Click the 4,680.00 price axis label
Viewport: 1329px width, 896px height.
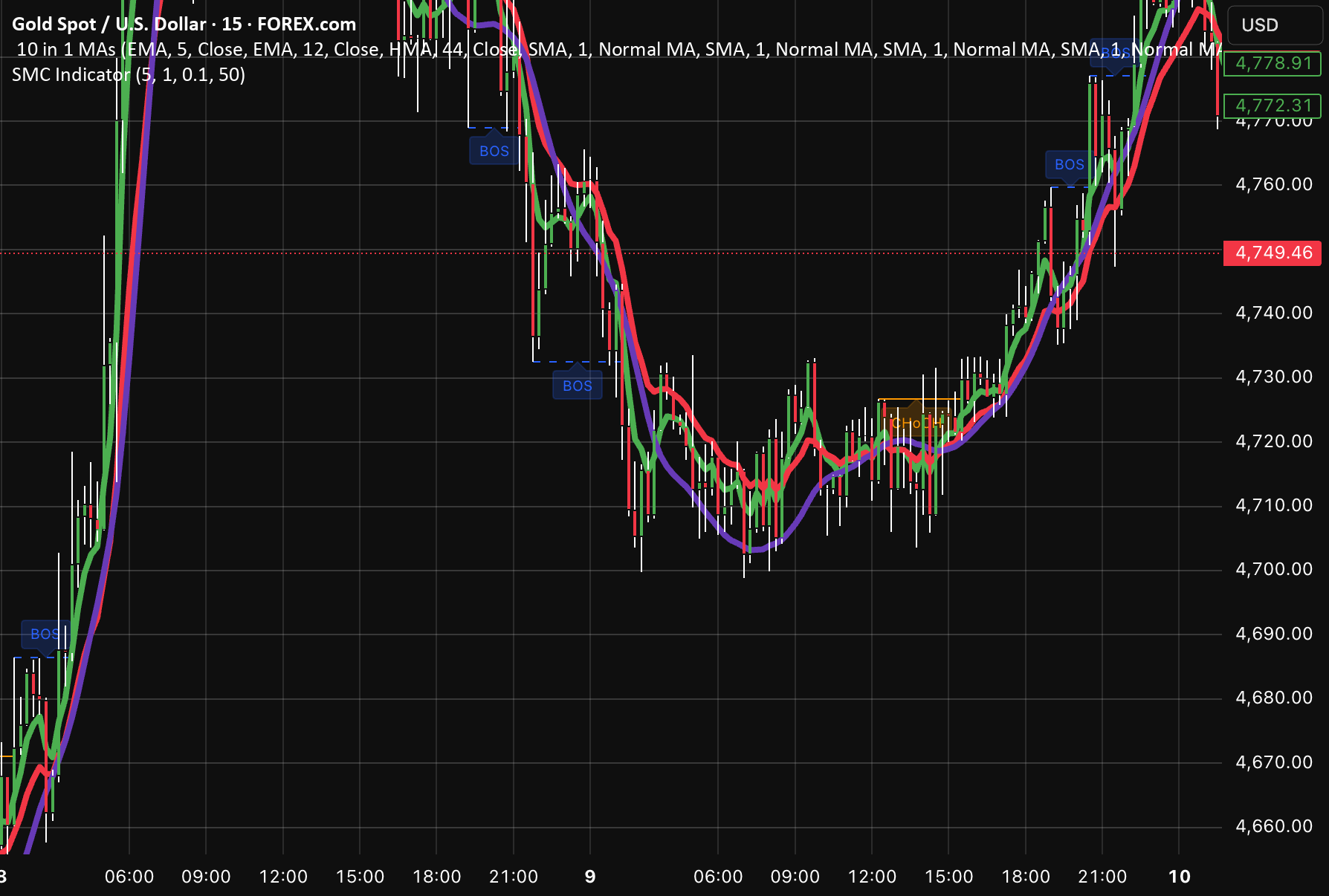(1274, 698)
